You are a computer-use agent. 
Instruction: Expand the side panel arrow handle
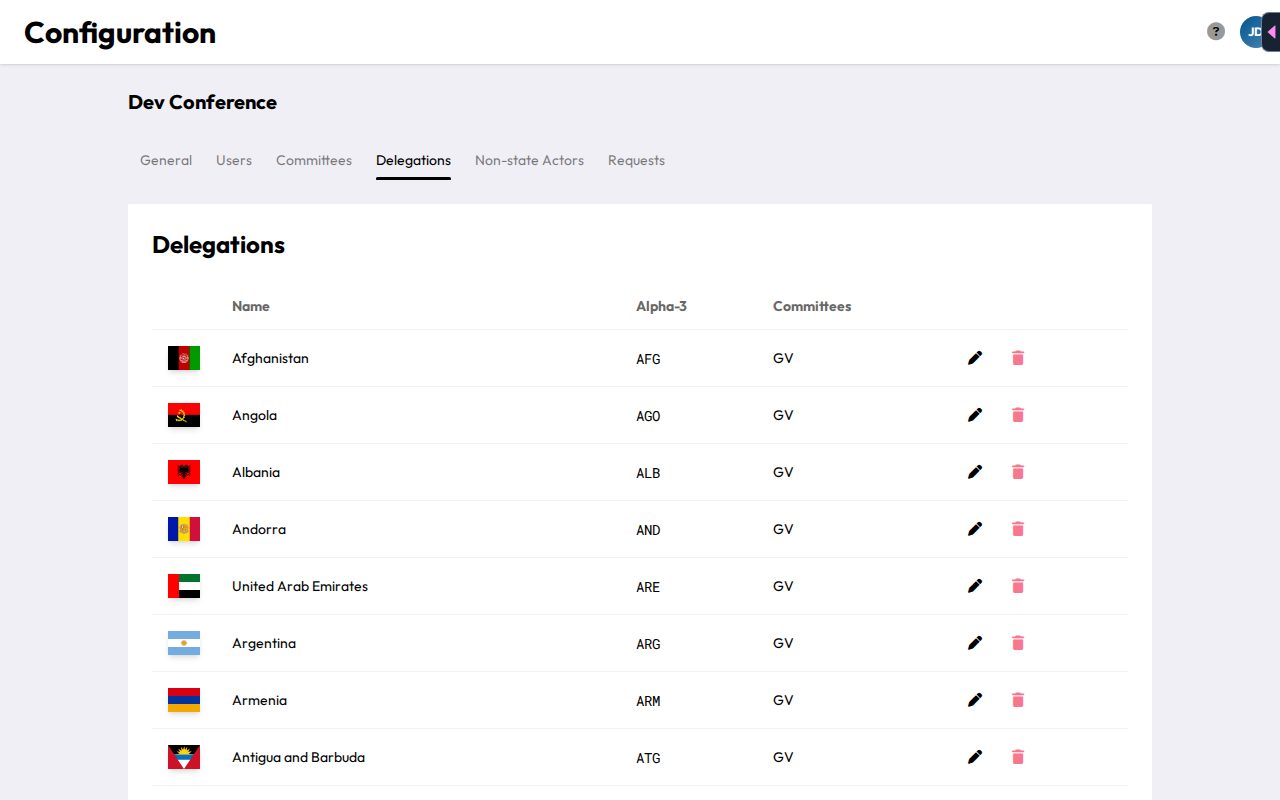tap(1271, 32)
